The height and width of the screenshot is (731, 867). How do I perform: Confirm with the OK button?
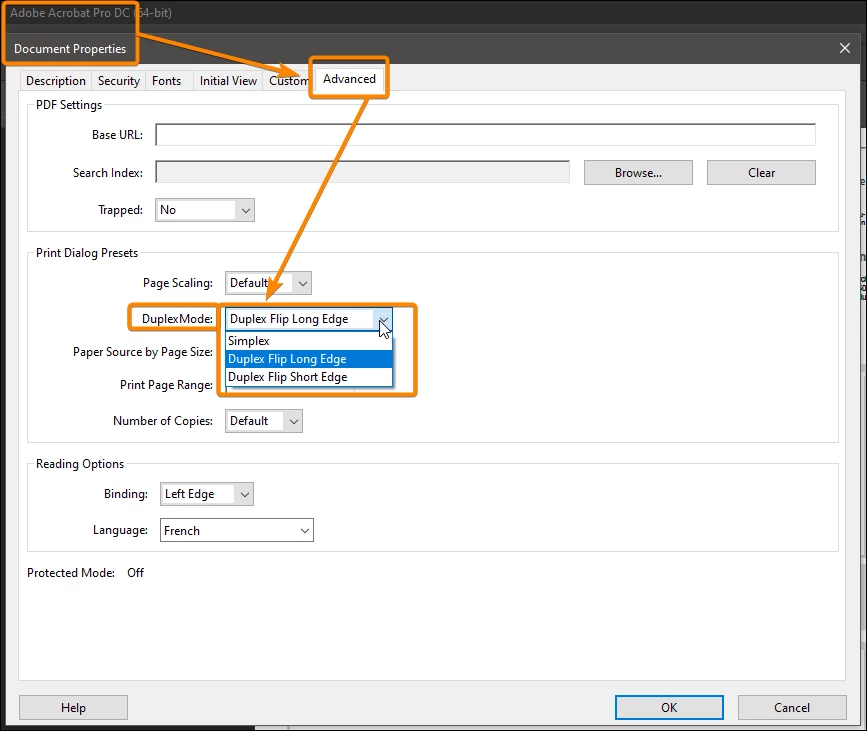(669, 708)
